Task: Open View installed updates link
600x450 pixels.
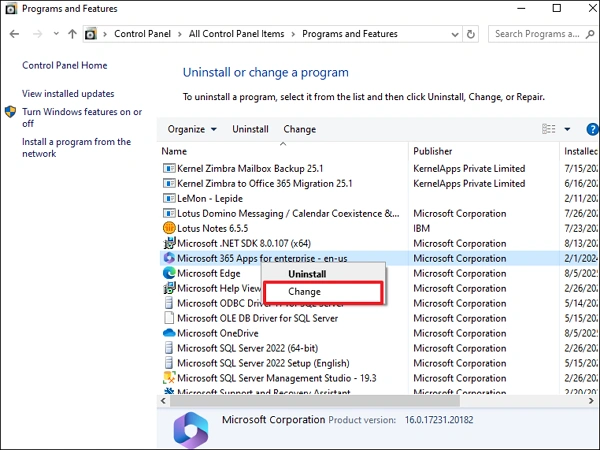Action: point(68,94)
